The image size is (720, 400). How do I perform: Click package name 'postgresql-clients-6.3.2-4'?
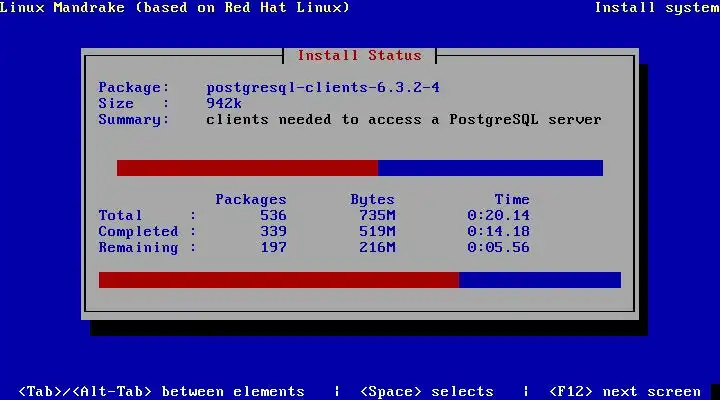tap(323, 87)
